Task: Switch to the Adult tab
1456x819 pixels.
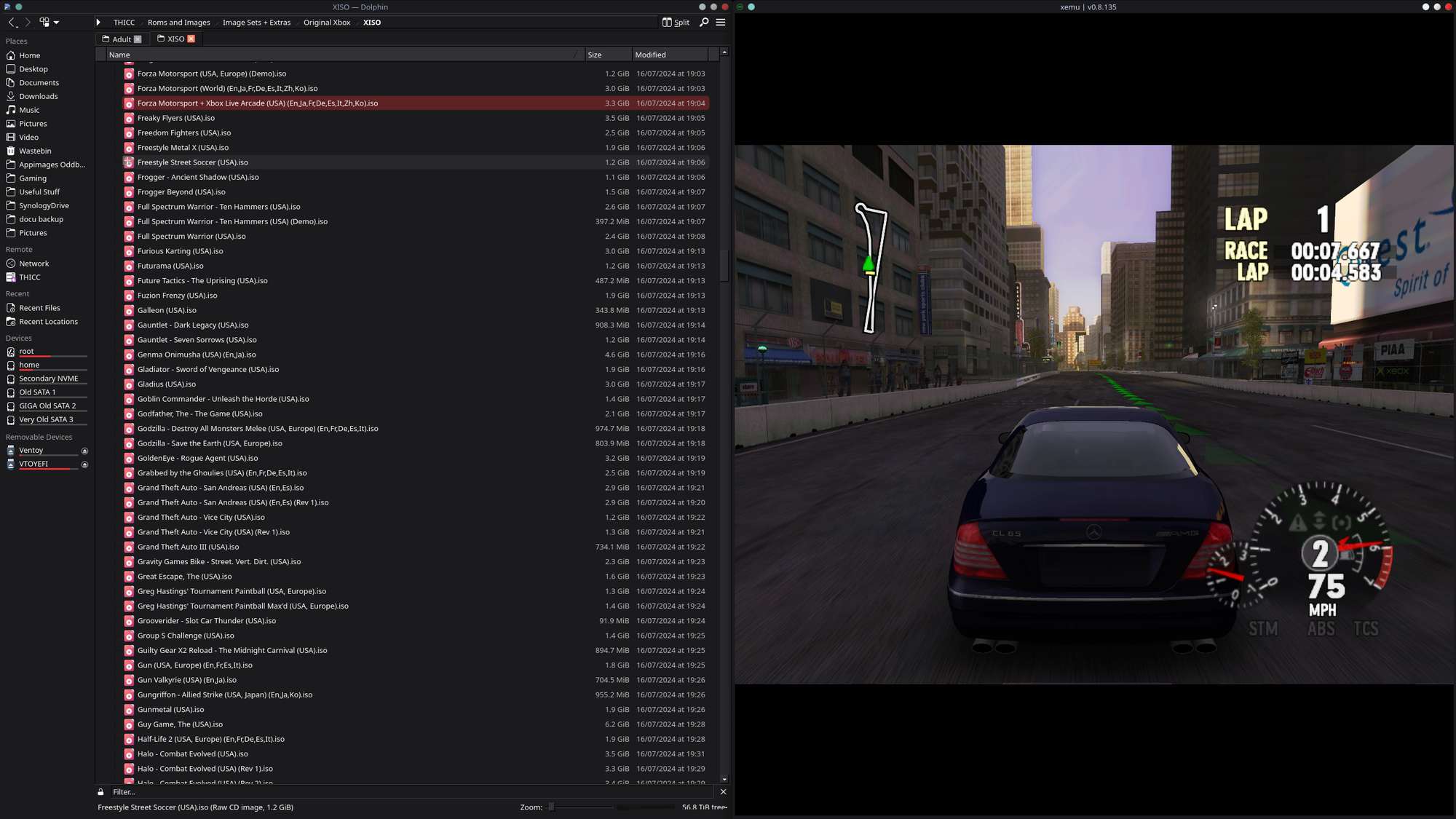Action: 122,39
